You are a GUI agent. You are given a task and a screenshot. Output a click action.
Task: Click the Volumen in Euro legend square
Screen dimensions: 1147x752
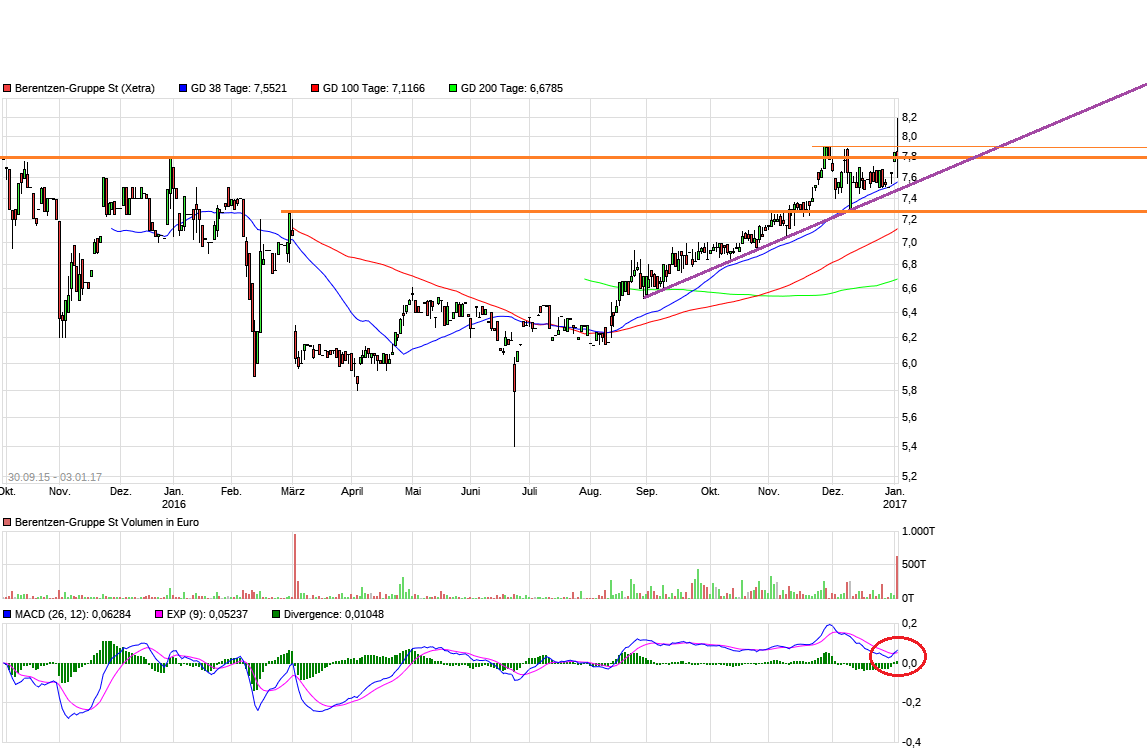tap(7, 522)
